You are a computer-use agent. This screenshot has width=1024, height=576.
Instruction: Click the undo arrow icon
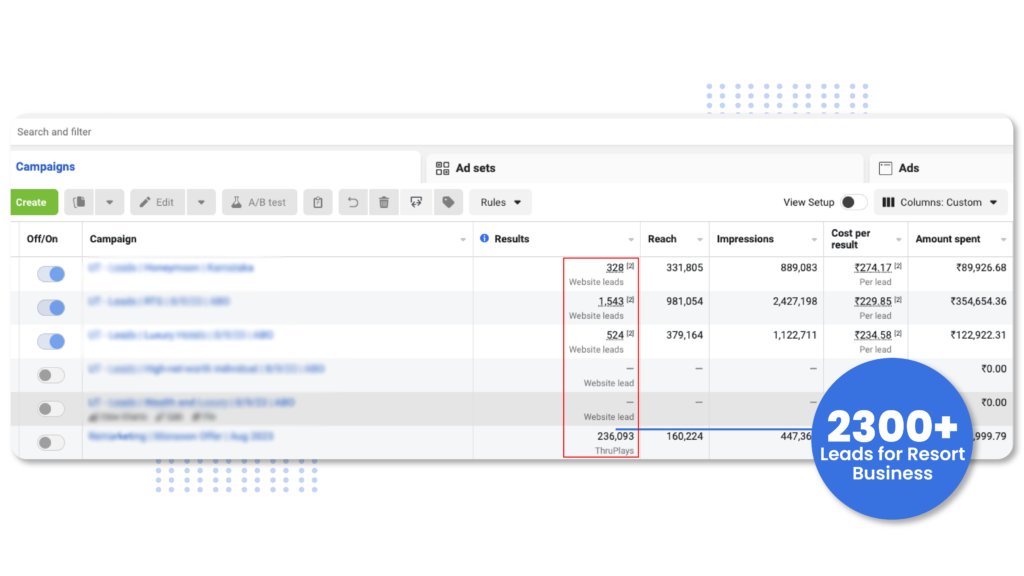352,202
